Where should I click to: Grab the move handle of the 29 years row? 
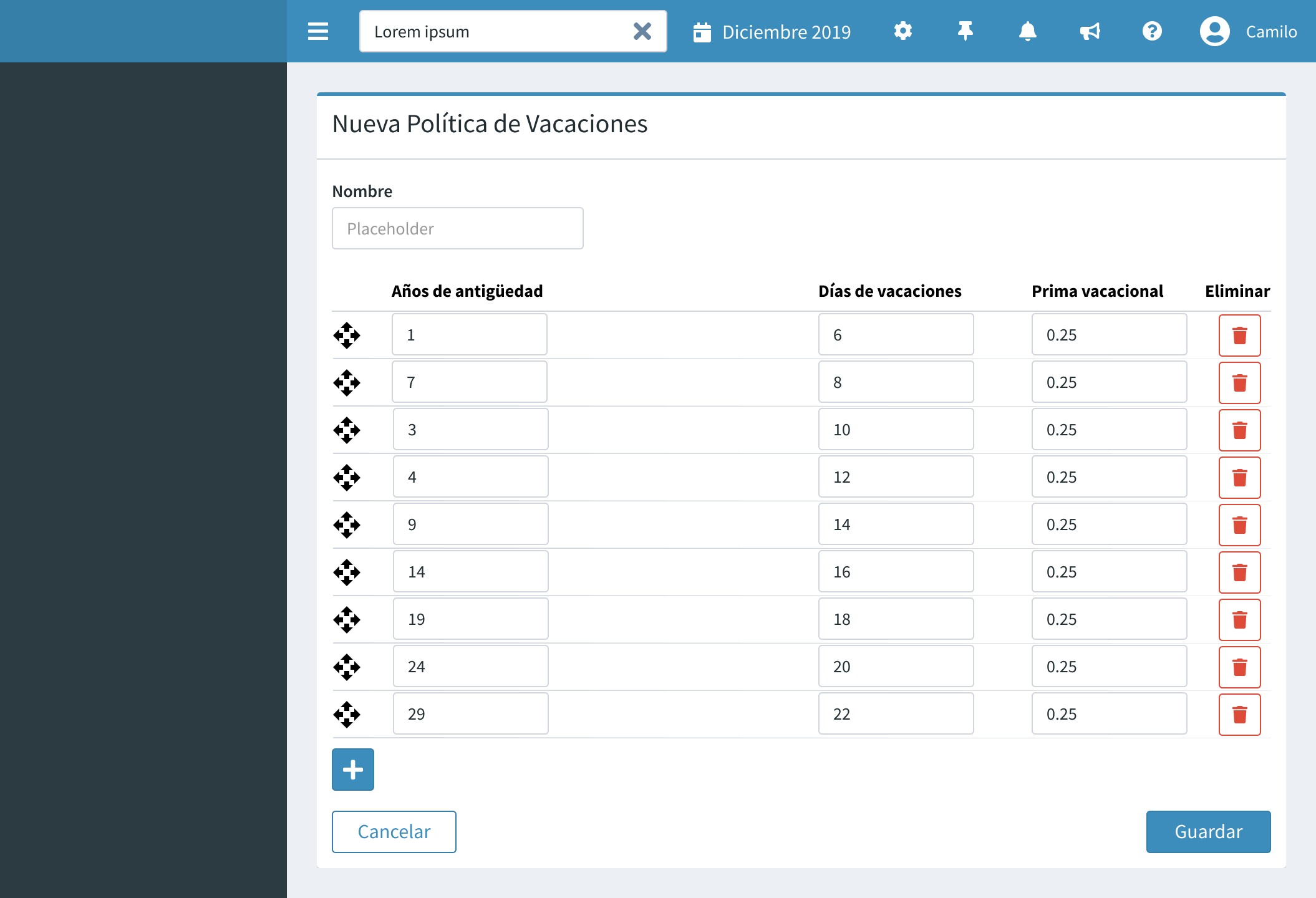coord(347,715)
